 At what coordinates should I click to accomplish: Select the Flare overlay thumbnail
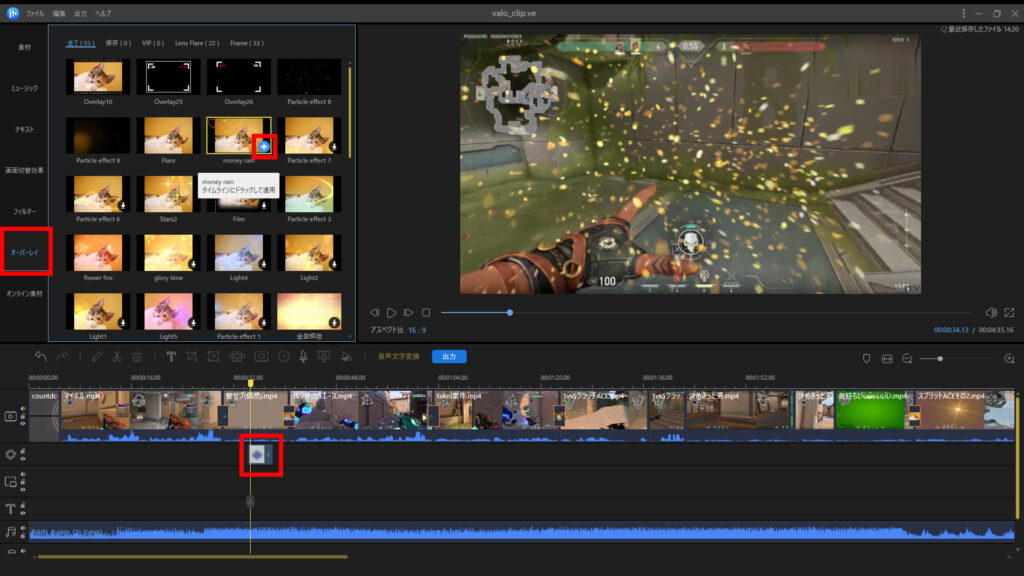(168, 135)
